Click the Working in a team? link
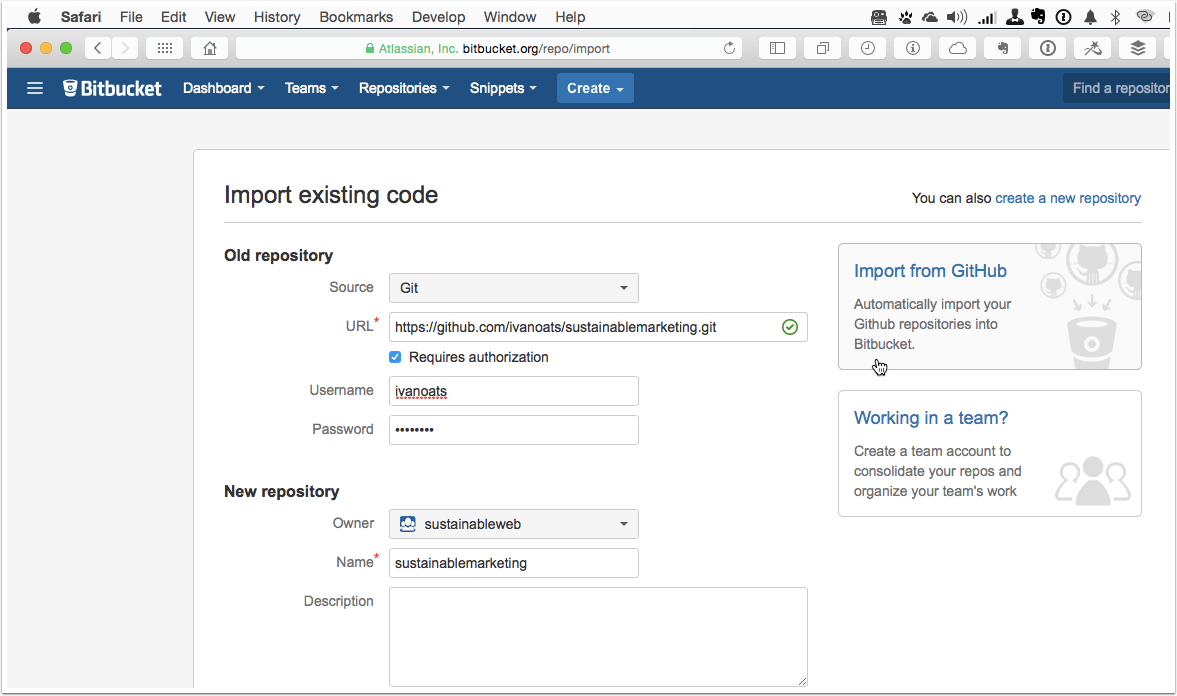This screenshot has width=1177, height=696. click(931, 418)
